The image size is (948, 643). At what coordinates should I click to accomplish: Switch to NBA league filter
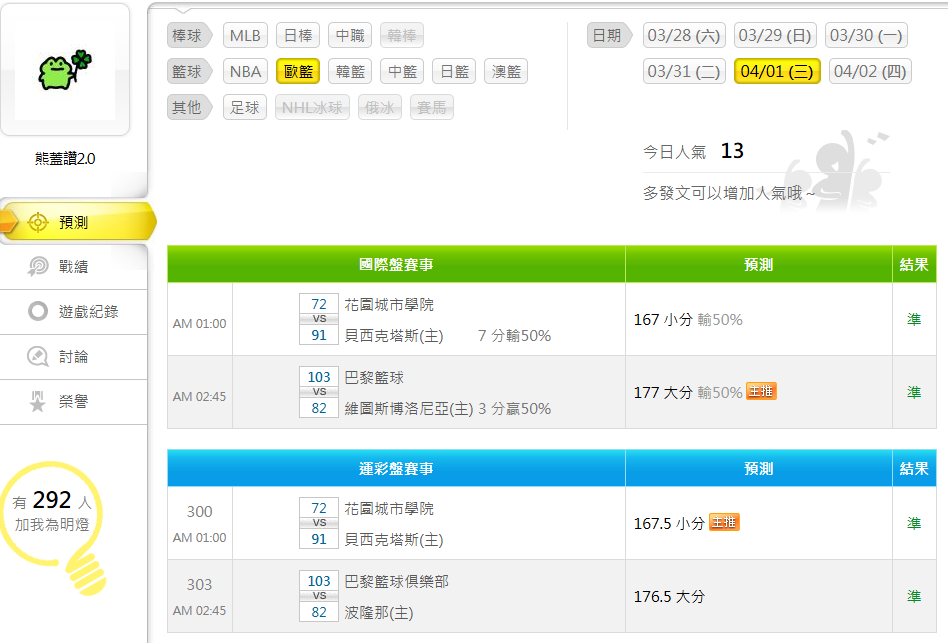point(245,72)
